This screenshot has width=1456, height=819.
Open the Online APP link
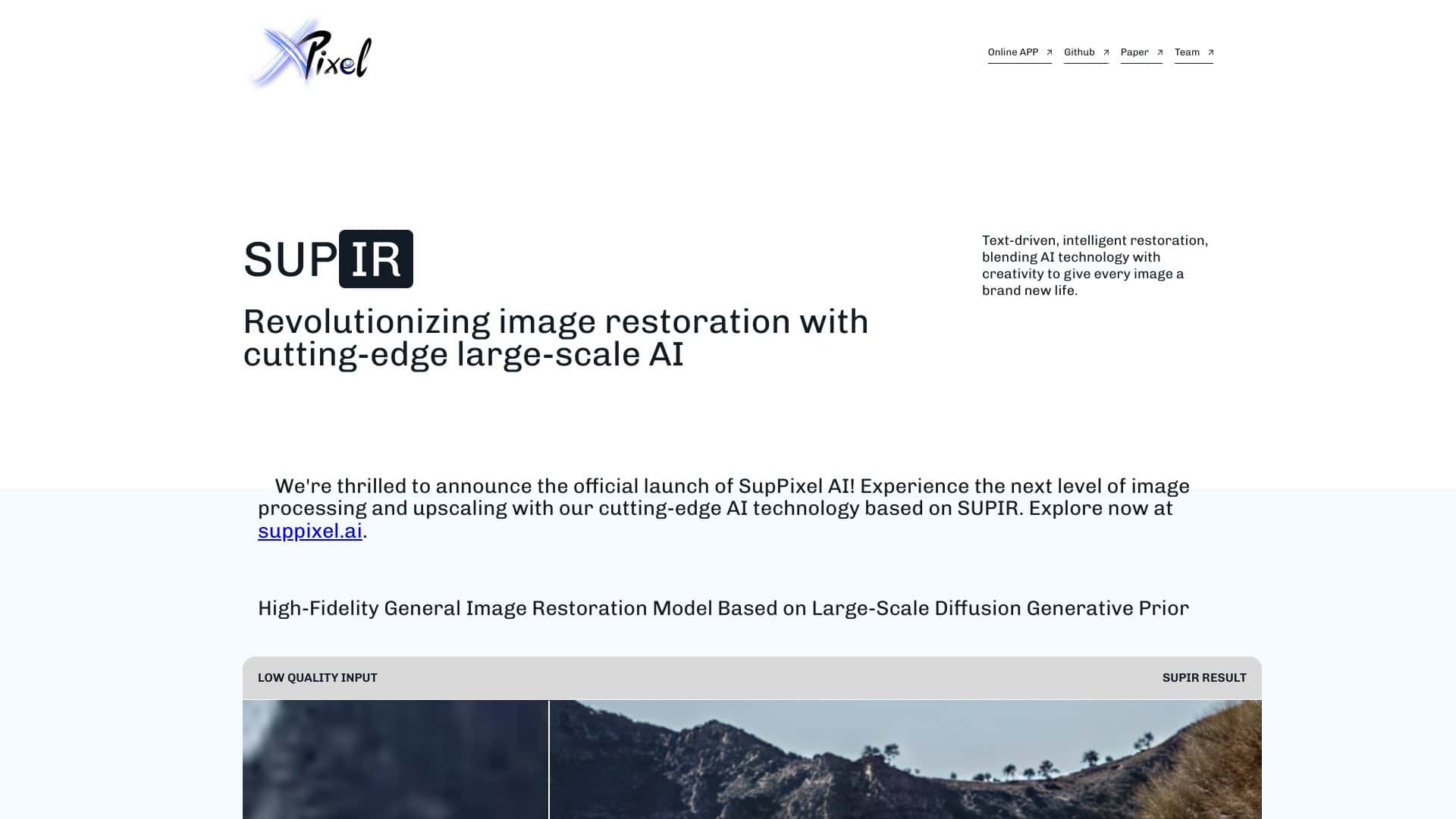(x=1013, y=52)
